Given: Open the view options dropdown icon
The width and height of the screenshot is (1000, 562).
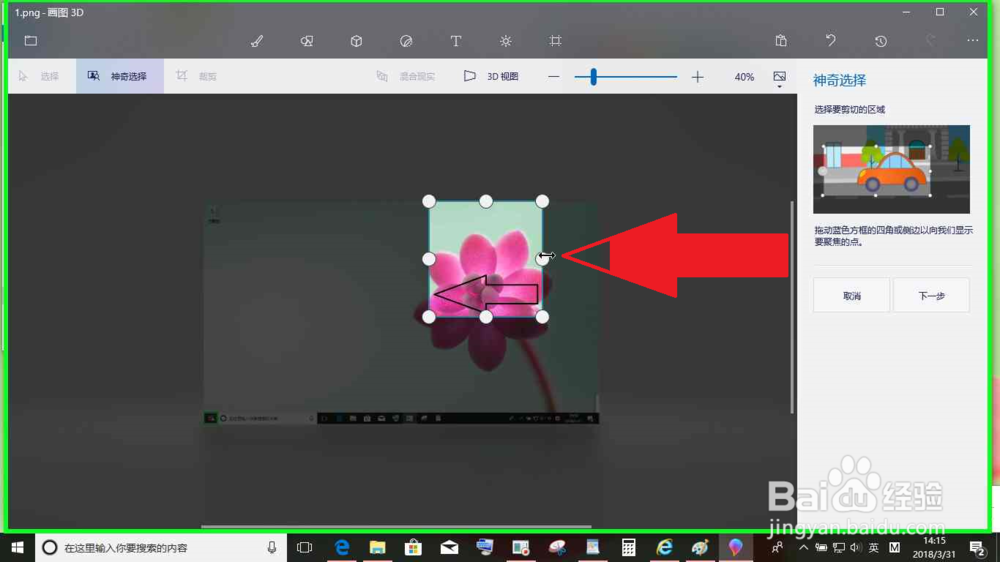Looking at the screenshot, I should tap(779, 78).
